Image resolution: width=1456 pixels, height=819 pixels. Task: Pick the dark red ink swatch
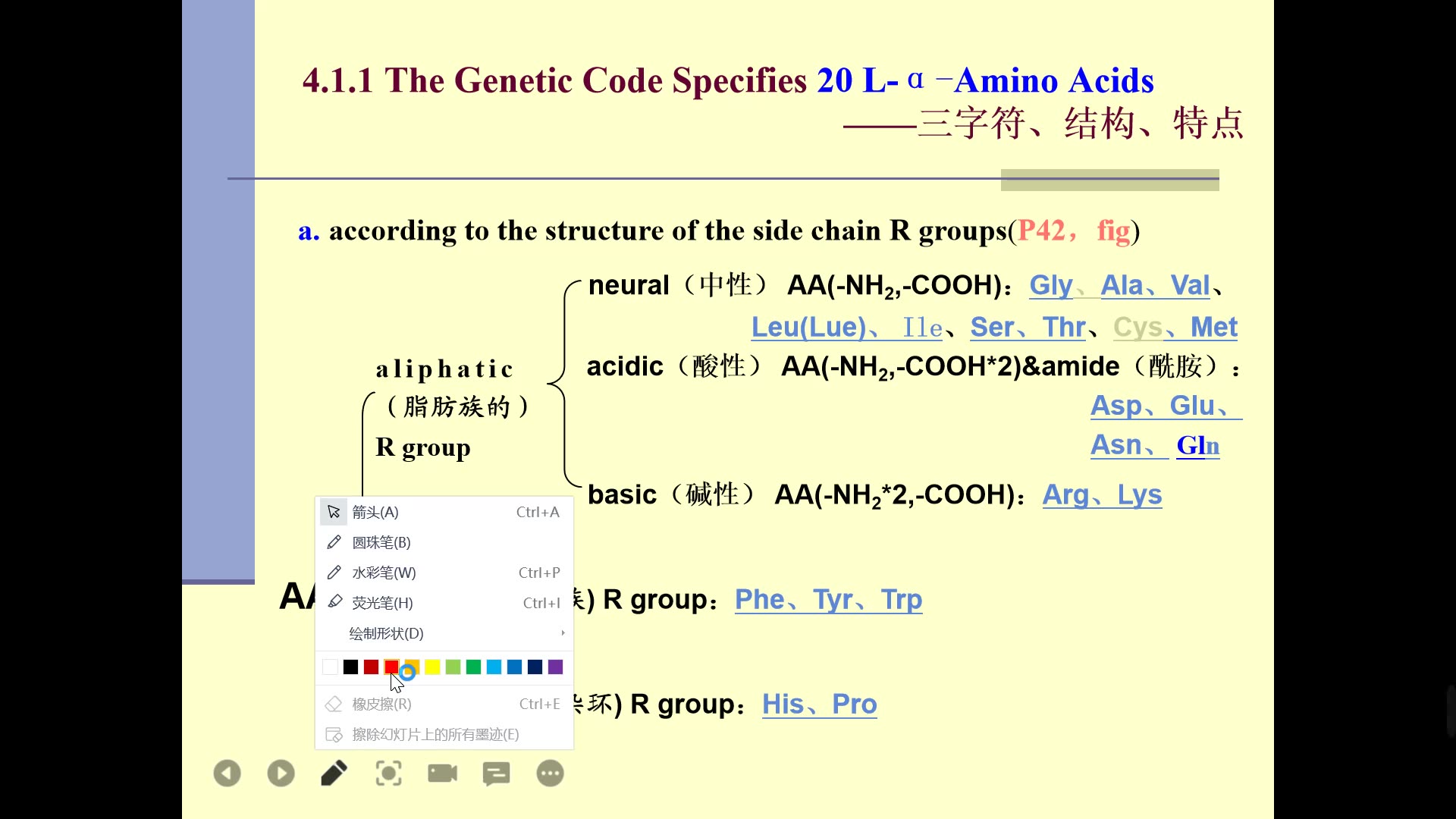click(371, 667)
